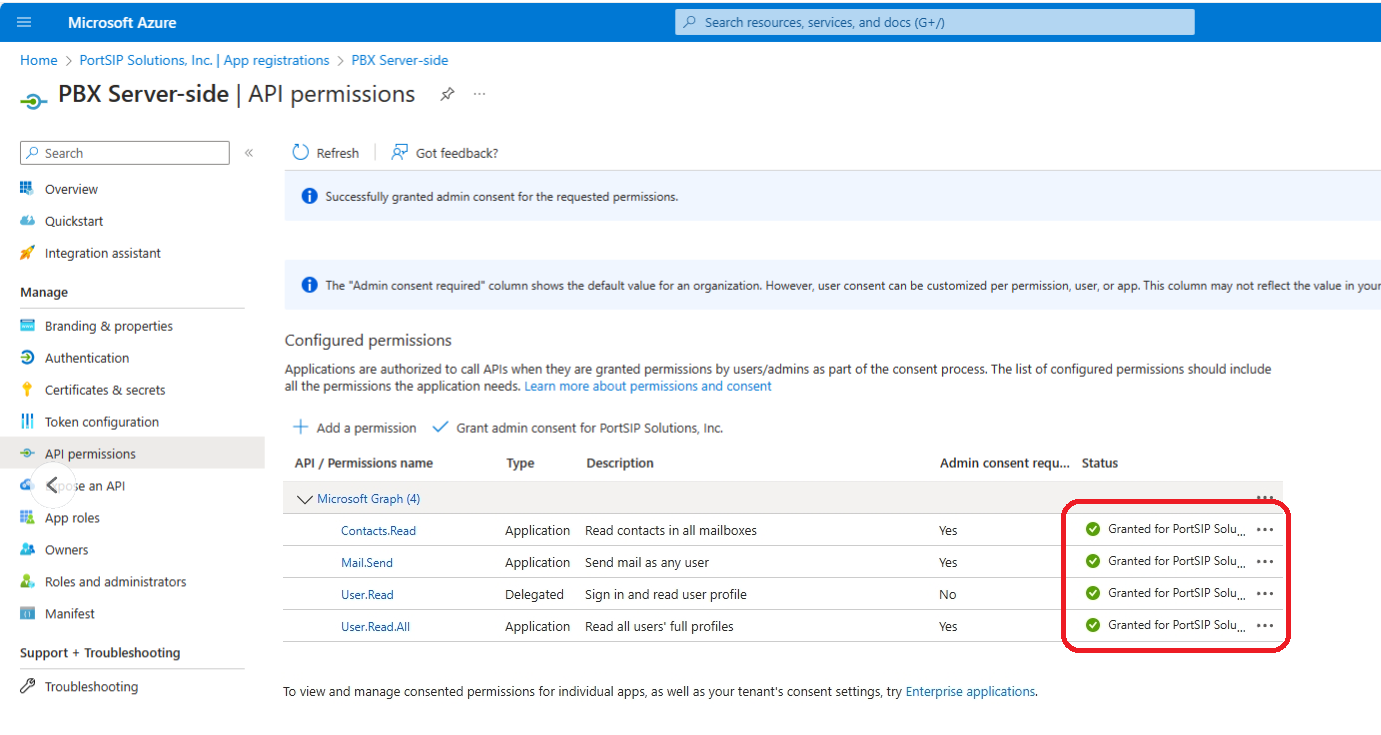Viewport: 1381px width, 735px height.
Task: Click the top search resources box
Action: point(934,22)
